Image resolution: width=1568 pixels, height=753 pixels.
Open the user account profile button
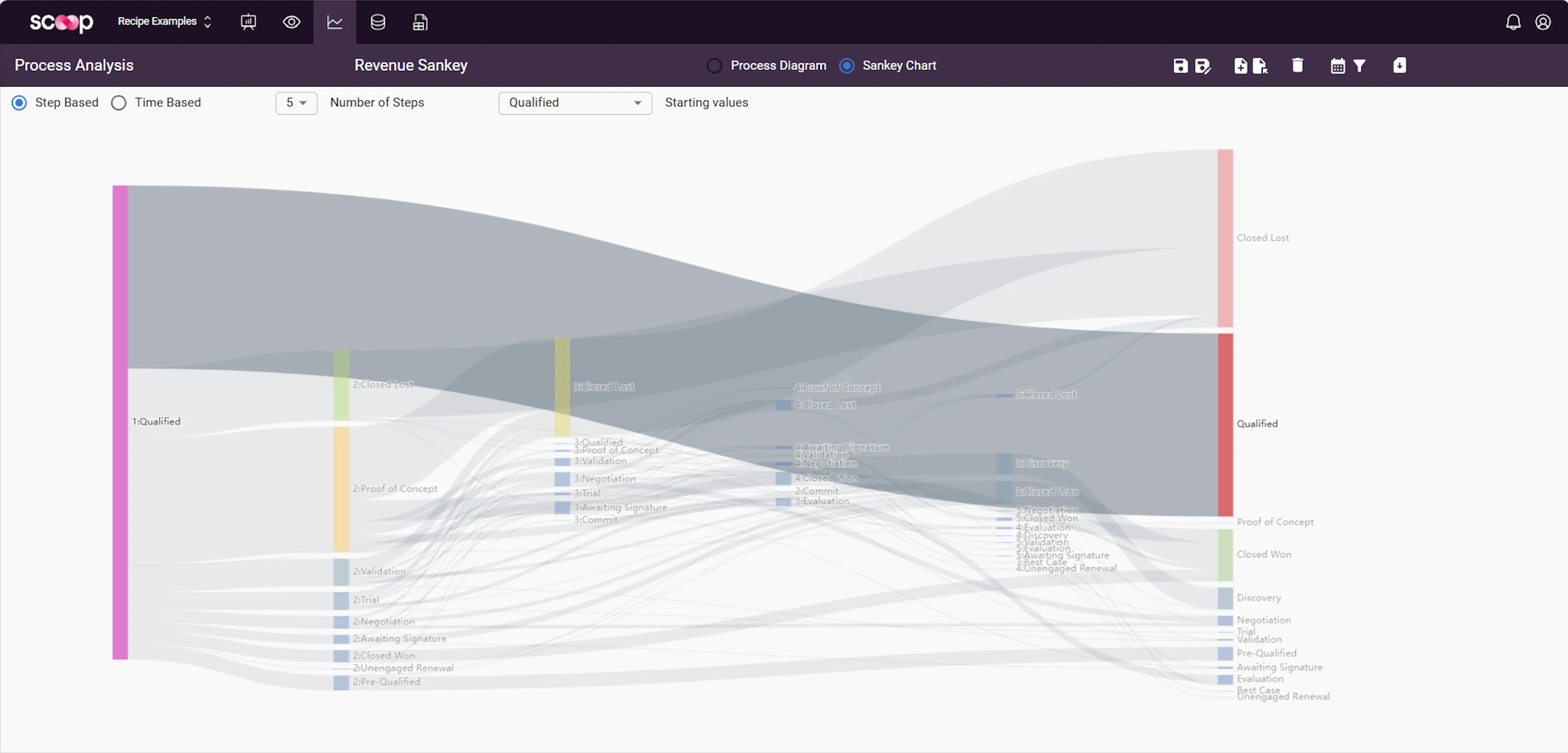1542,22
